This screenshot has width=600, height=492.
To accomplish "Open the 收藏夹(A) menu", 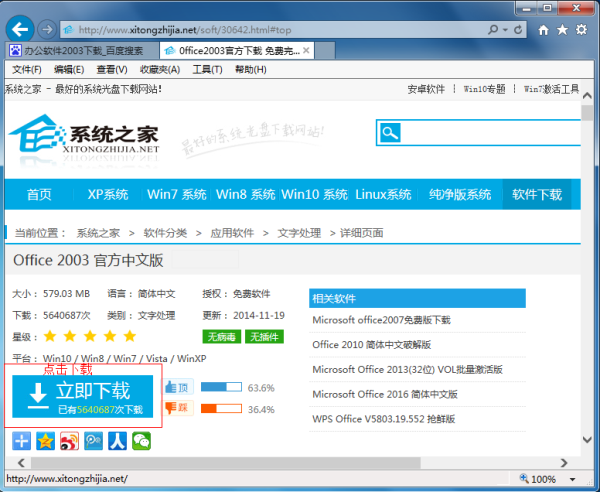I will pos(160,69).
